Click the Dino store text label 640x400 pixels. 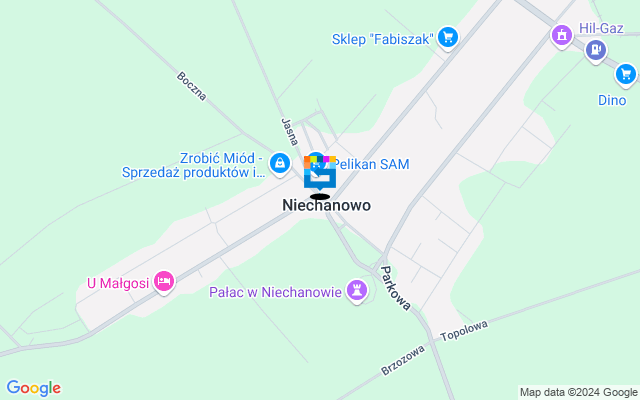coord(612,100)
